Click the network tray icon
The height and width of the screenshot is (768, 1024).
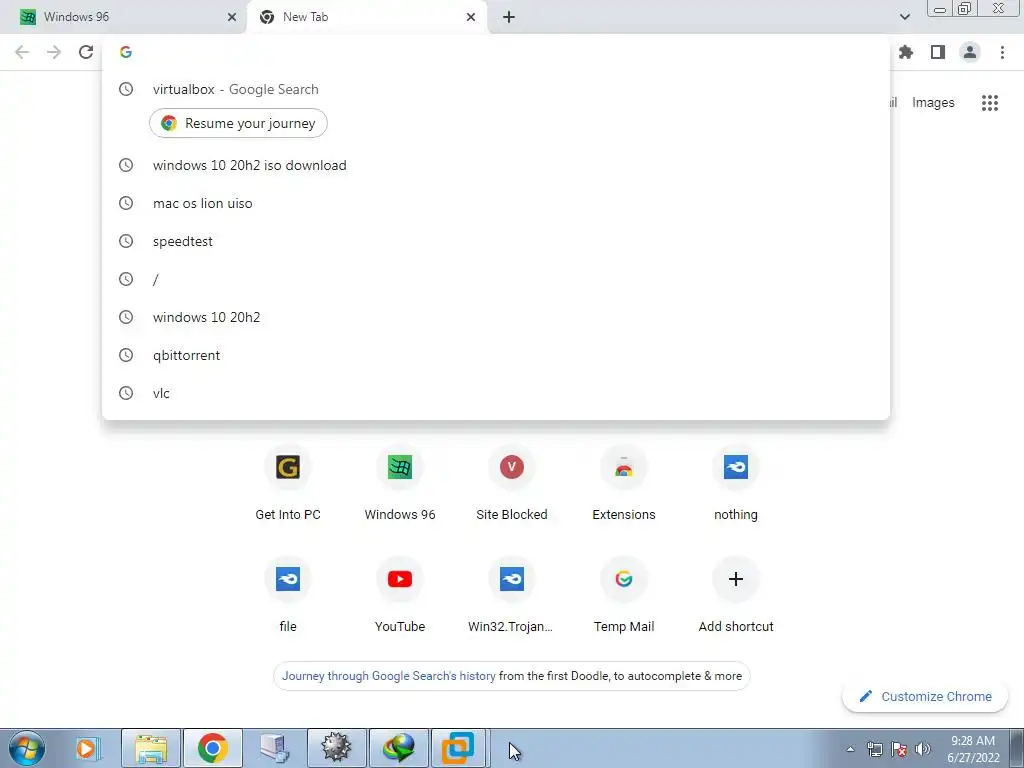pos(874,749)
